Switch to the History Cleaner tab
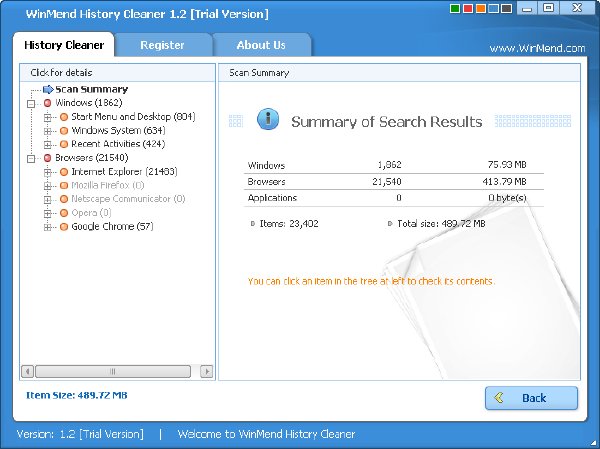 tap(64, 45)
